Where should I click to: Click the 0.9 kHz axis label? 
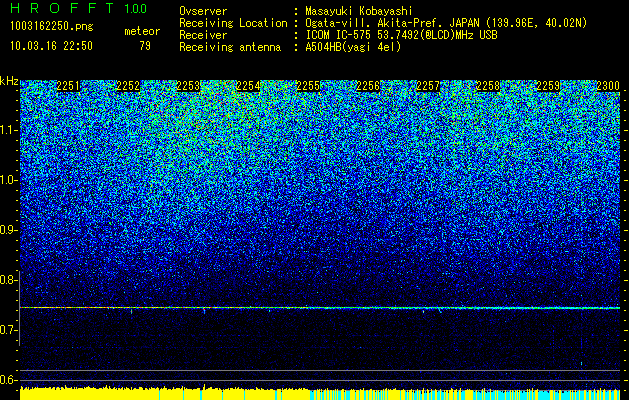pos(9,230)
